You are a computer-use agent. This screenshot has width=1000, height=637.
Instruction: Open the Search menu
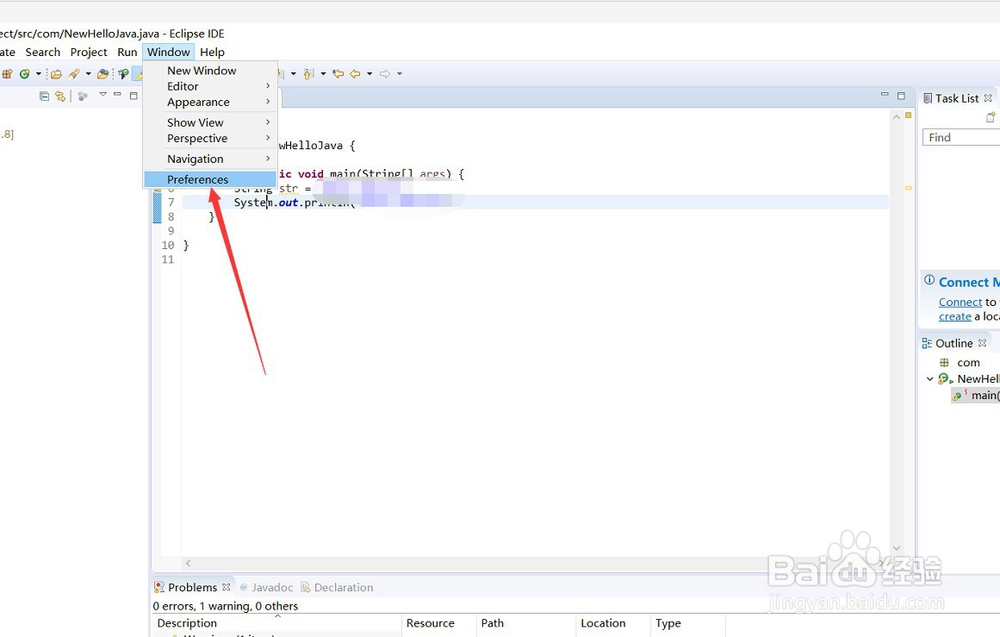(x=43, y=52)
